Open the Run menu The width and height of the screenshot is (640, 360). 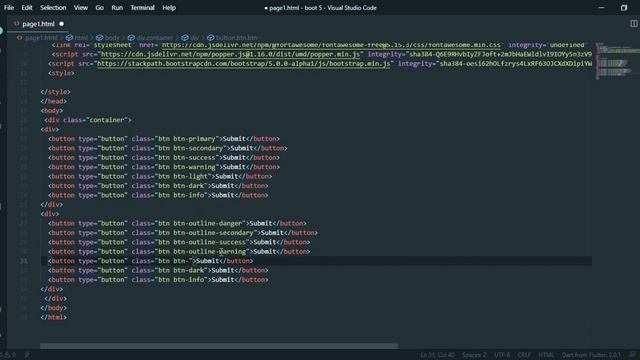[117, 8]
